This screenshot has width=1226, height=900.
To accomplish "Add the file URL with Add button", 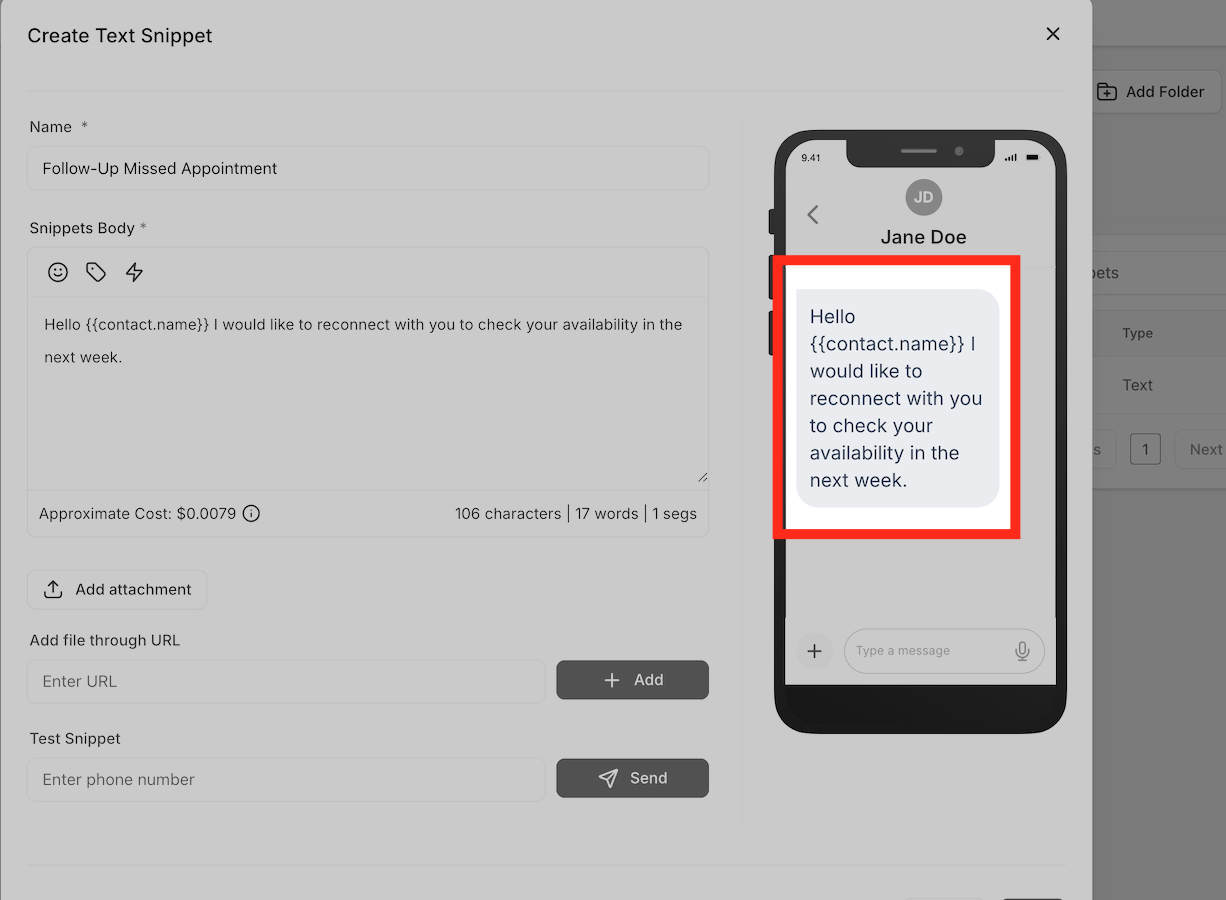I will (x=633, y=680).
